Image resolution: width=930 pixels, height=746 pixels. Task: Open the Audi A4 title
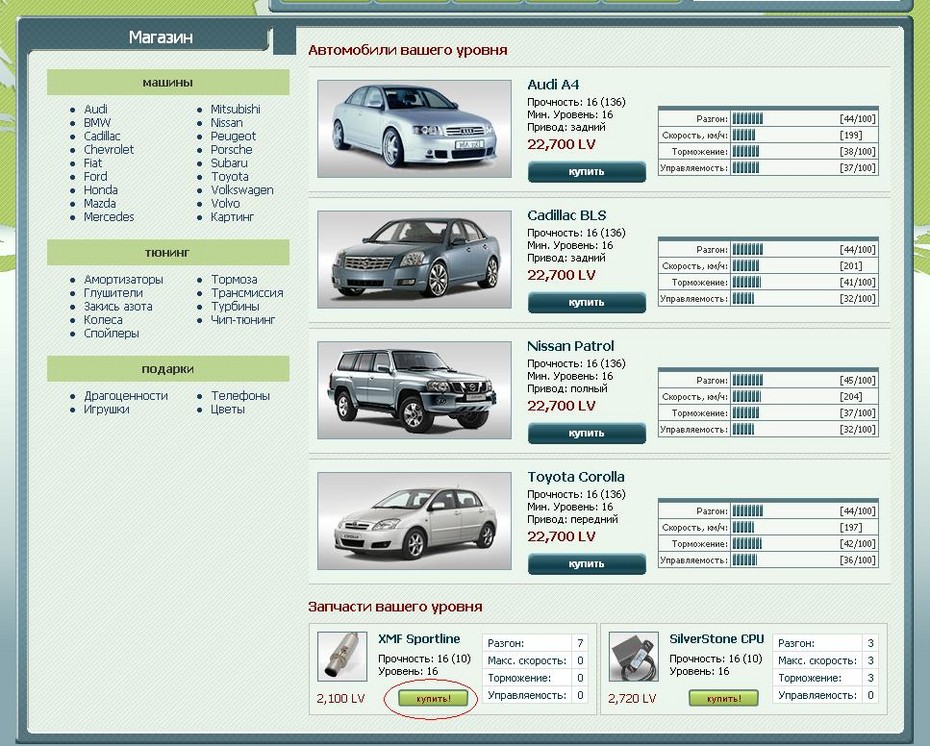(553, 85)
